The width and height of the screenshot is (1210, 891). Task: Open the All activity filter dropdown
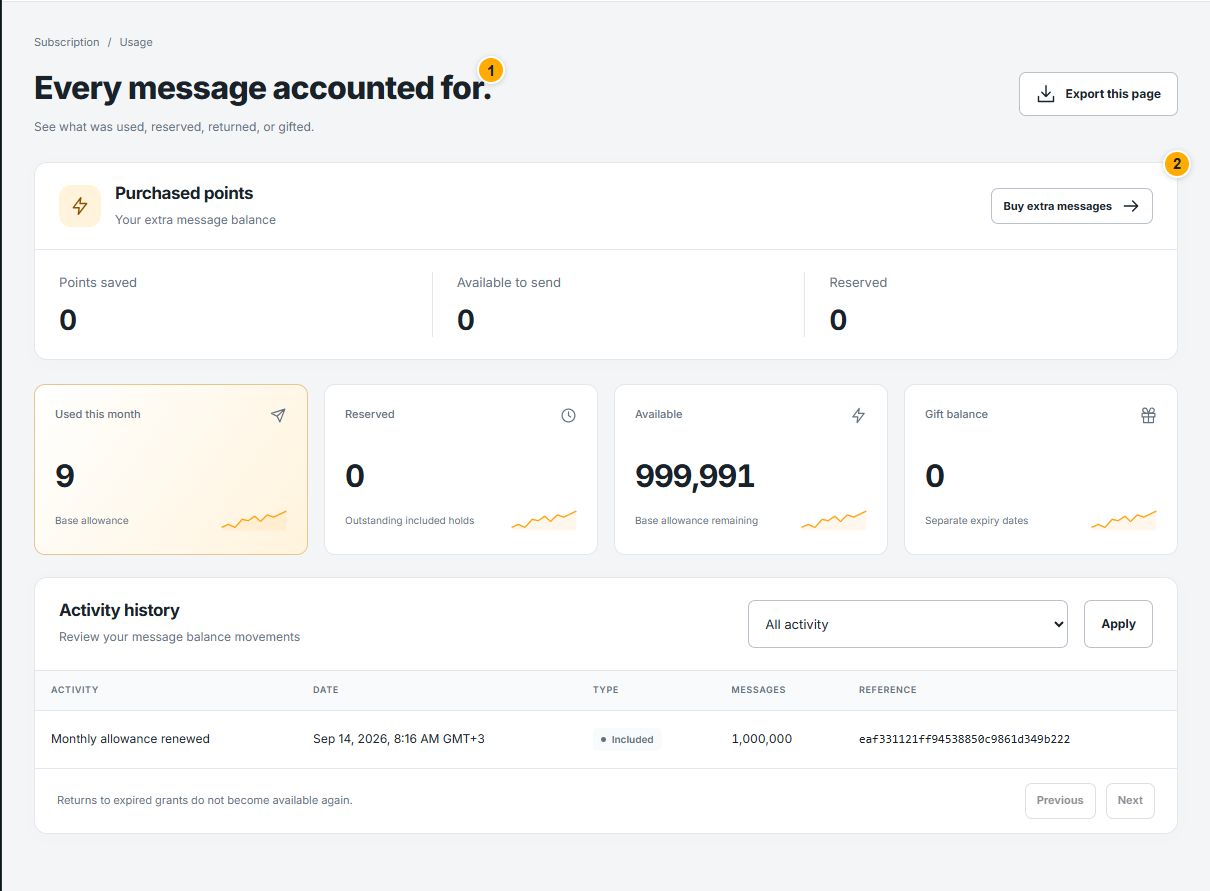(x=908, y=624)
